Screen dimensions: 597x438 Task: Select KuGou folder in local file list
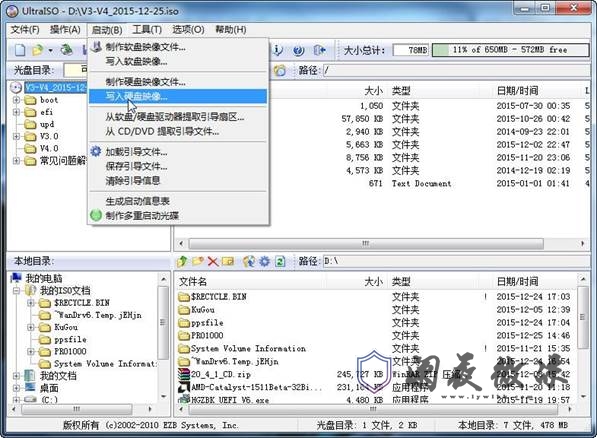(203, 310)
